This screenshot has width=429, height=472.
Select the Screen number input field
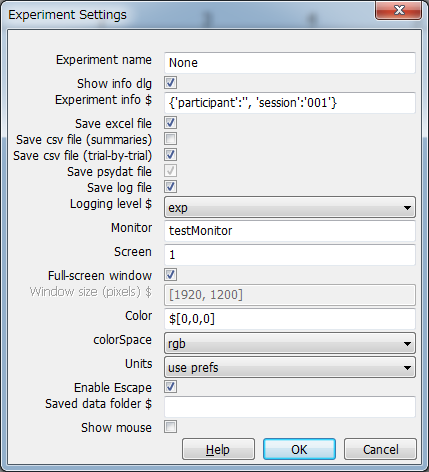pos(290,255)
